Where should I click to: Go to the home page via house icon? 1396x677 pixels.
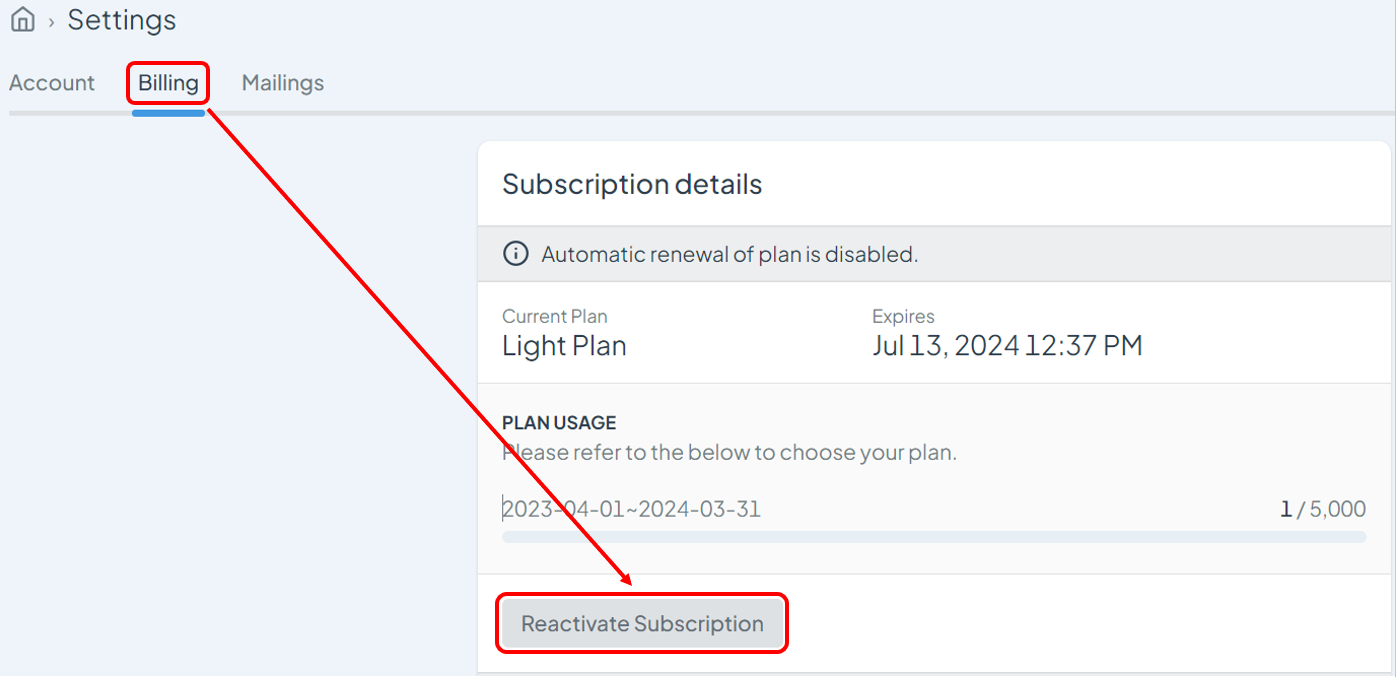(x=22, y=20)
